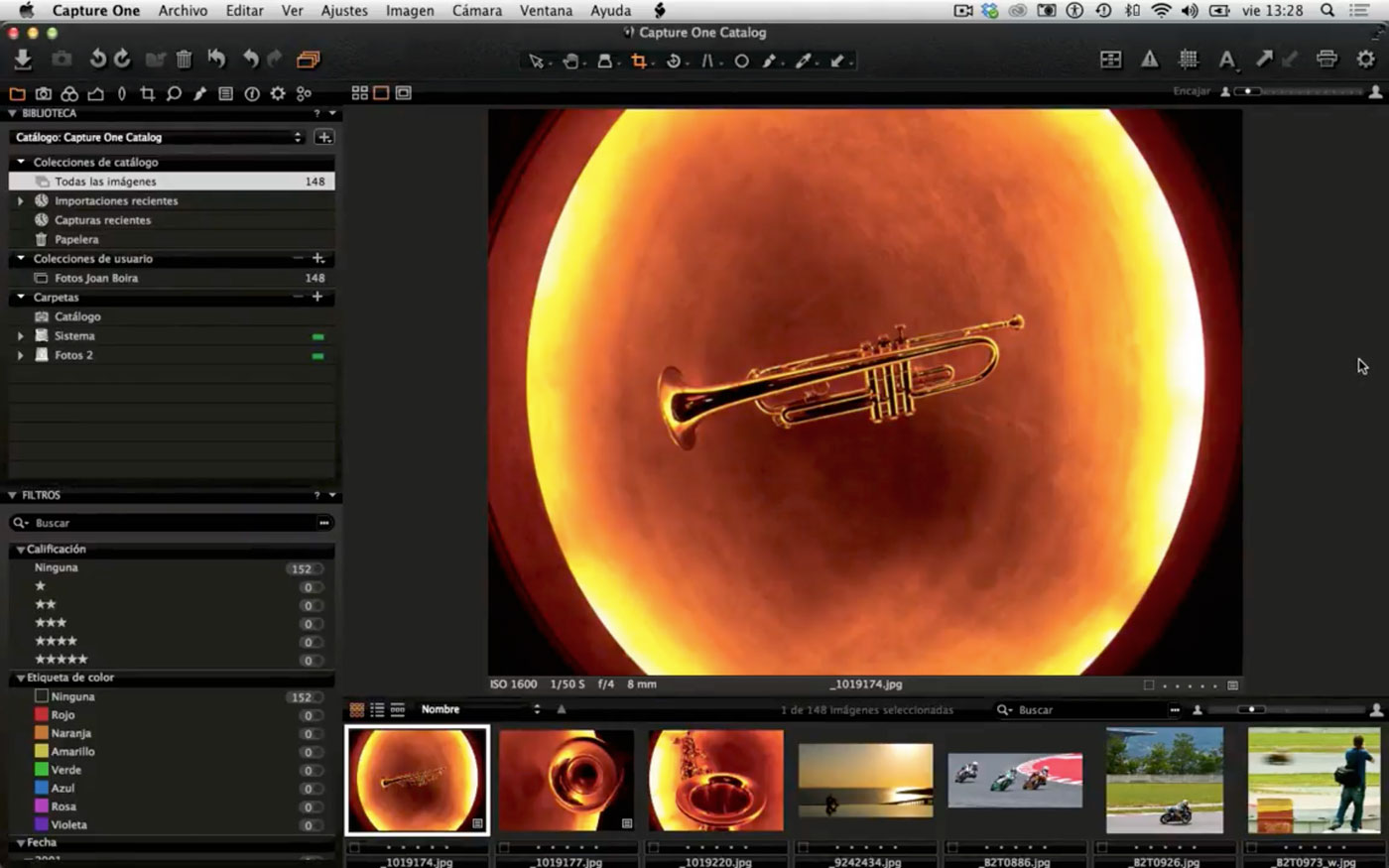Click the trash delete icon in toolbar
1389x868 pixels.
(x=184, y=60)
